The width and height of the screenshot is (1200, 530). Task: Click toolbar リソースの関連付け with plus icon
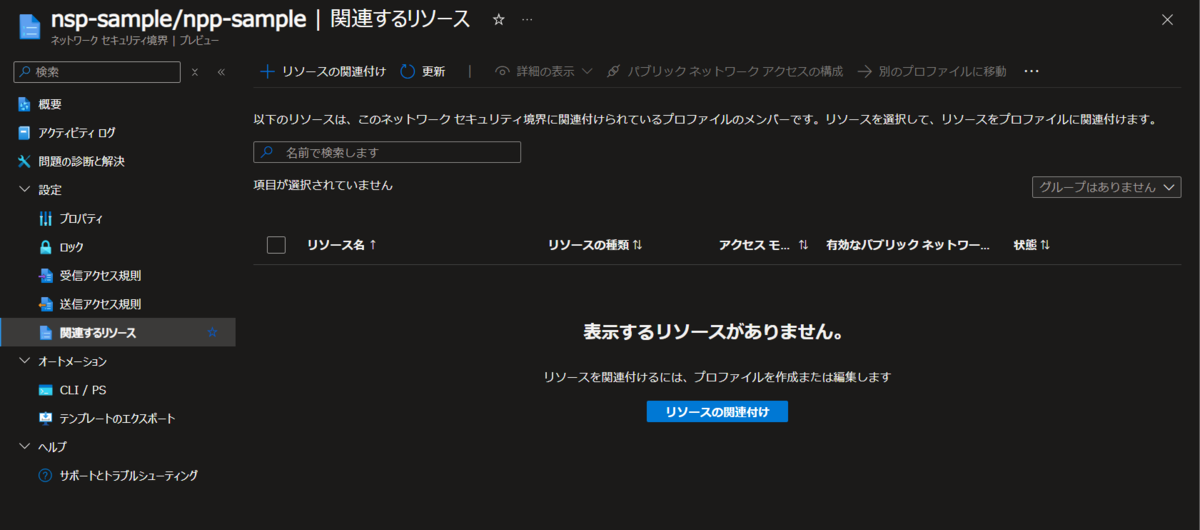coord(323,72)
